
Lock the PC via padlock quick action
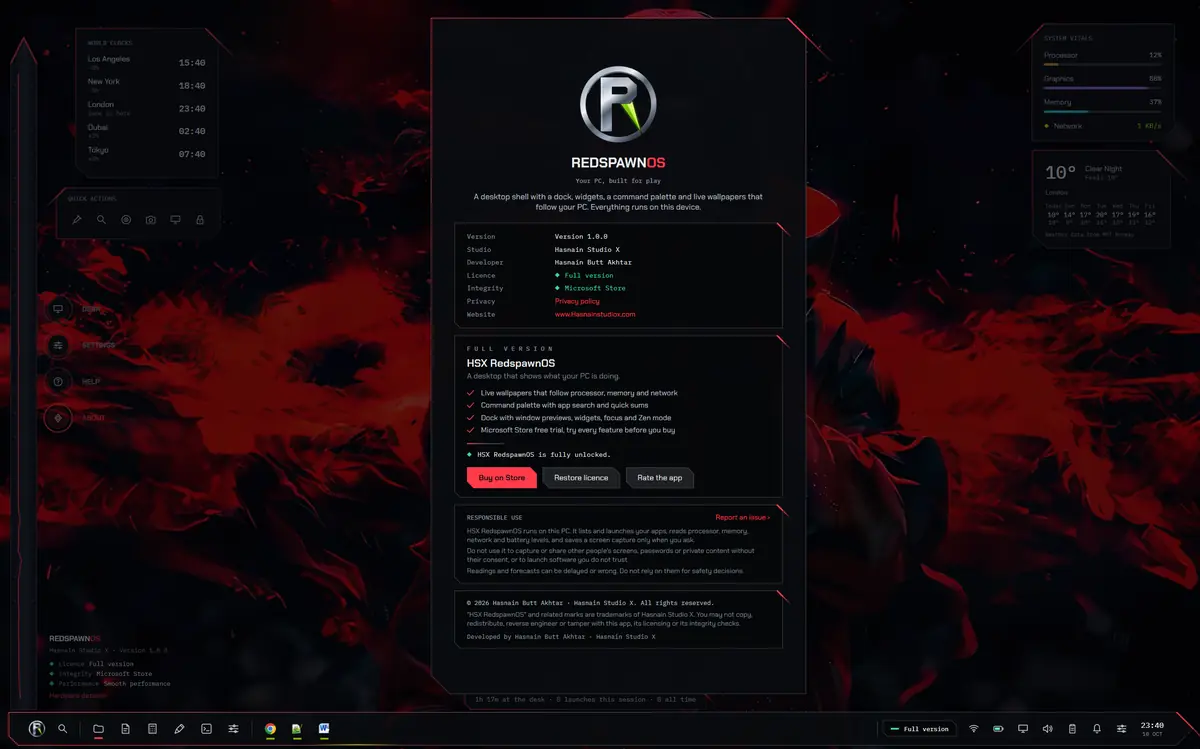coord(200,219)
